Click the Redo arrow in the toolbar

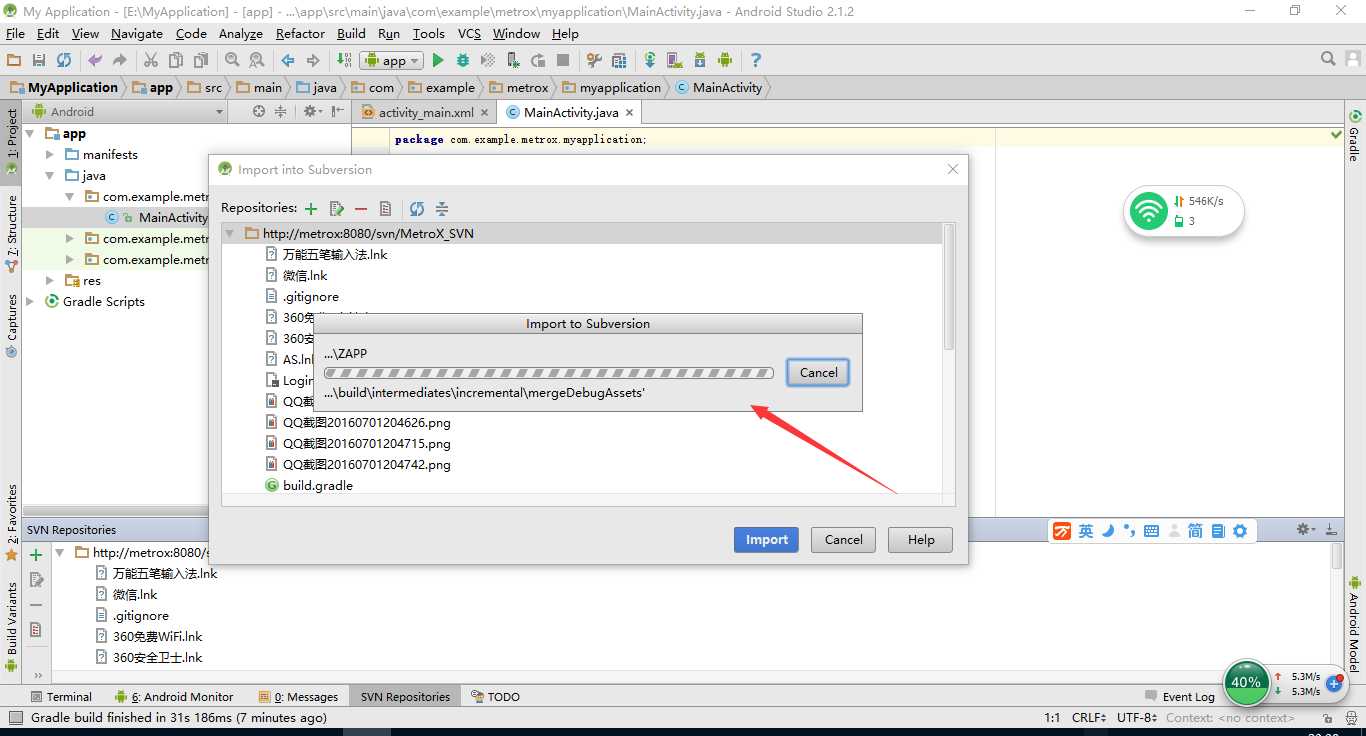(x=120, y=60)
